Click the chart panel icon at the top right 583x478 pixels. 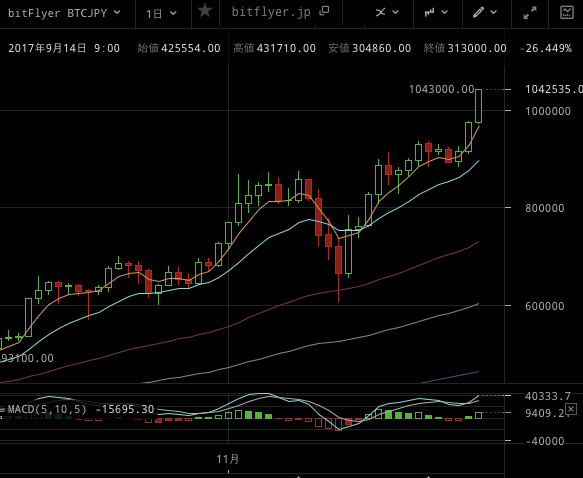pos(567,12)
